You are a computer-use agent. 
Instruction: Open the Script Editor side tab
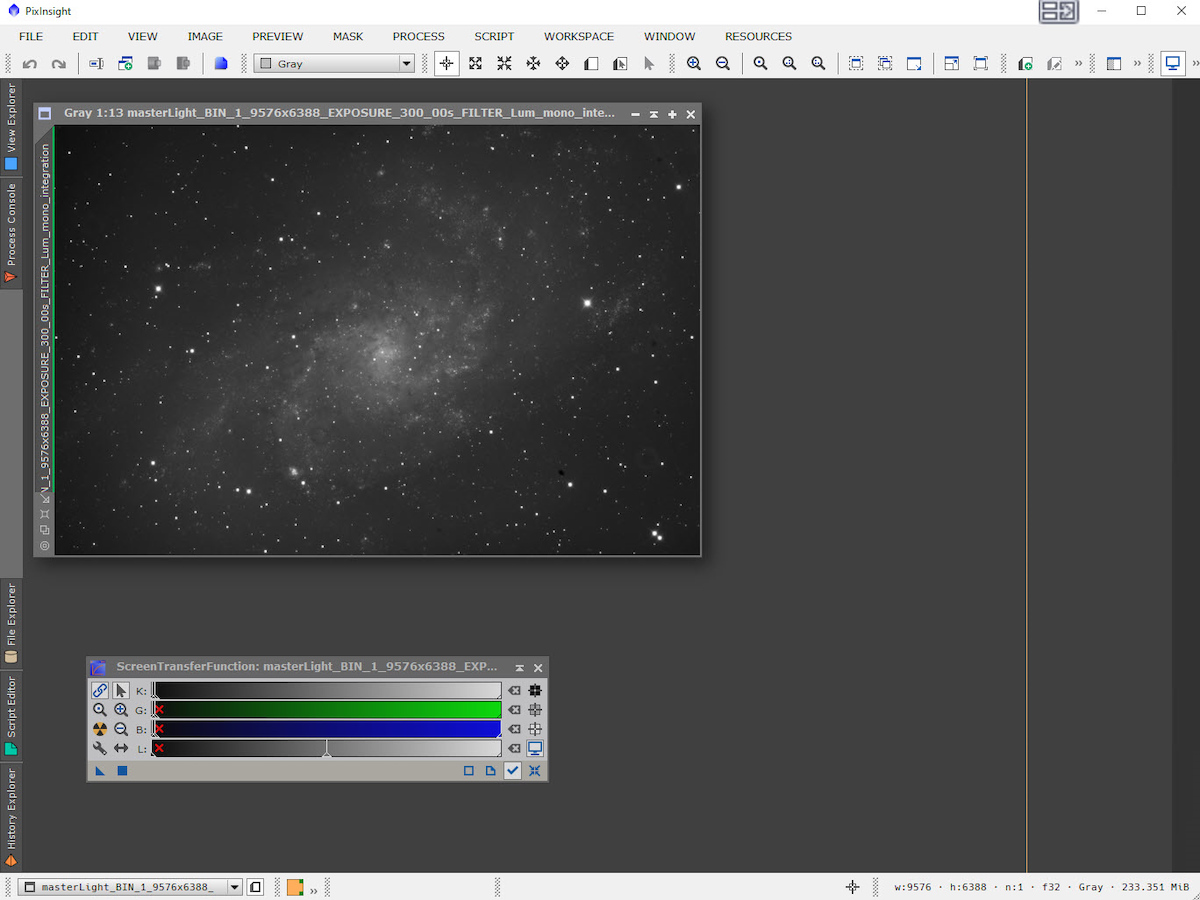click(11, 714)
